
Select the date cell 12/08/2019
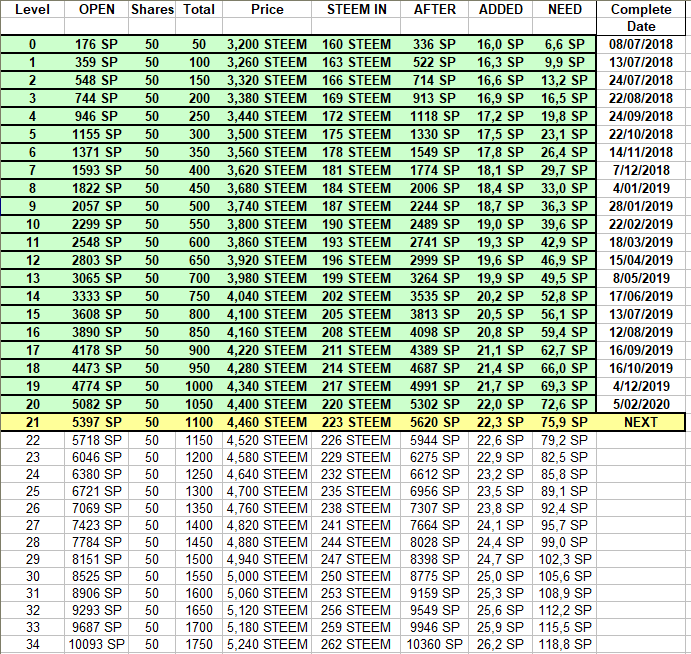tap(641, 333)
